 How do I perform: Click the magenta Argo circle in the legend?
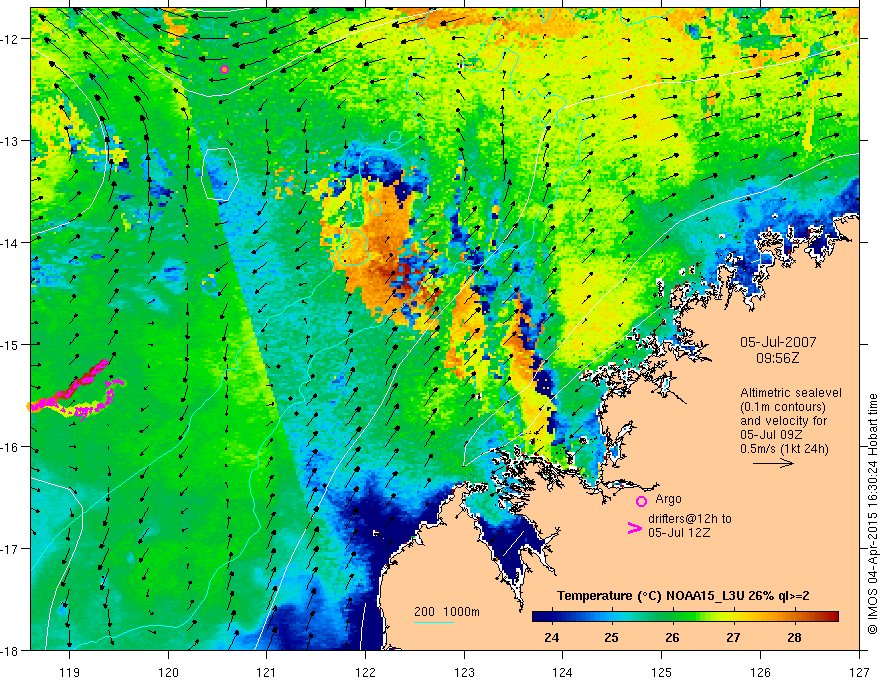(641, 501)
